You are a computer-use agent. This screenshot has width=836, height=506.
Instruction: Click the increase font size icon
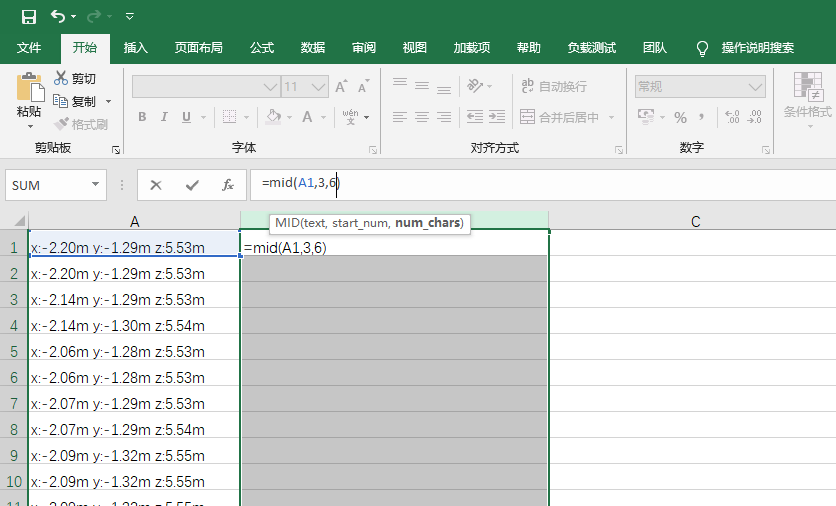(341, 86)
